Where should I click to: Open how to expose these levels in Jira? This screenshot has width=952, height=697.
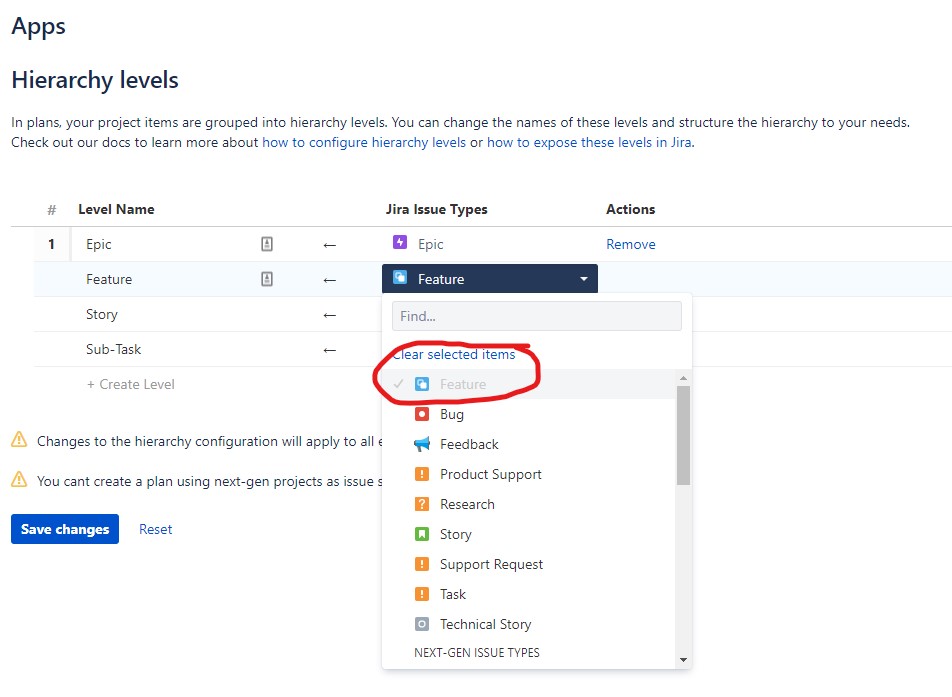point(589,142)
